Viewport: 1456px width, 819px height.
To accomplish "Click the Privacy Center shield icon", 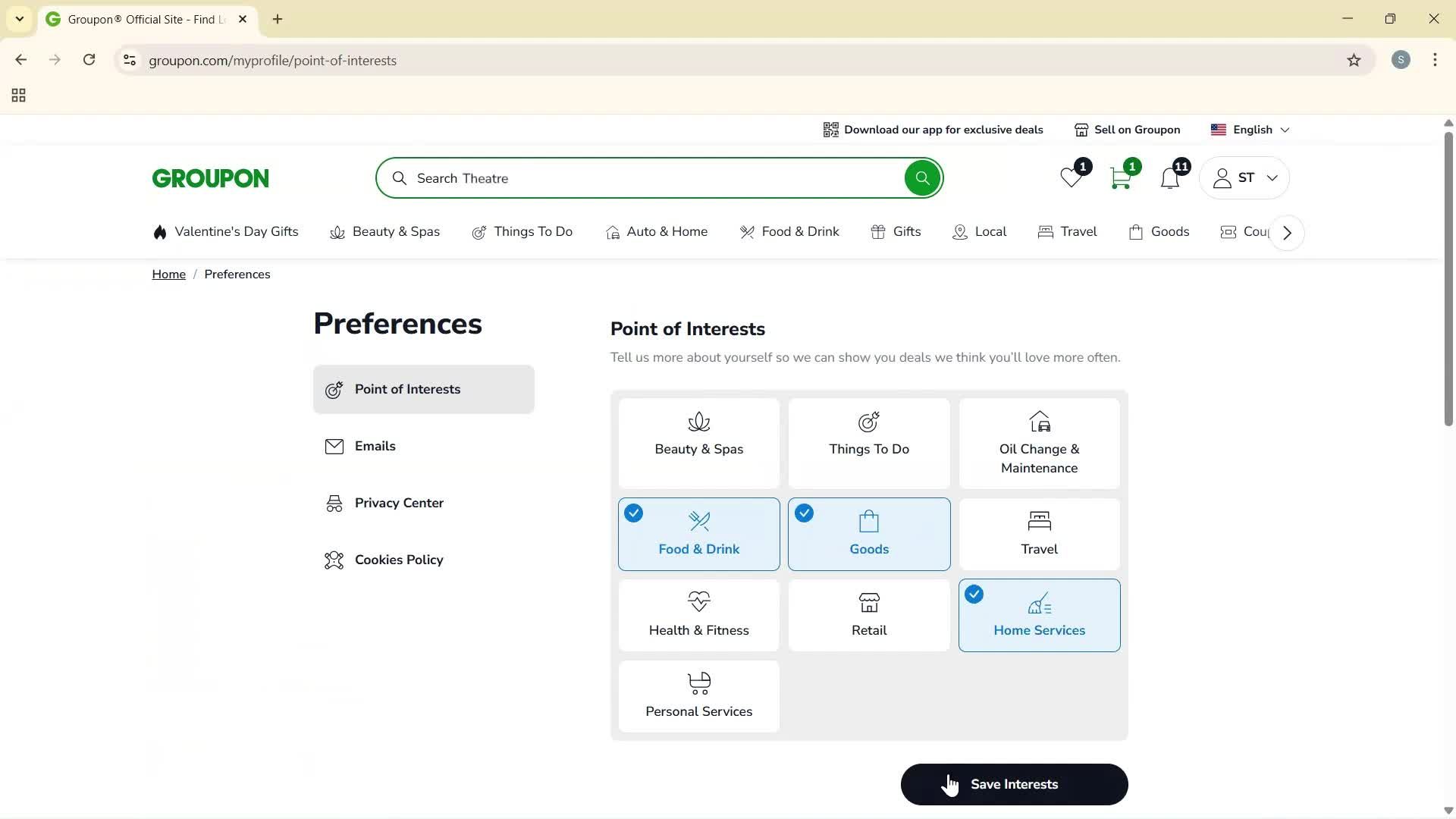I will click(x=334, y=503).
